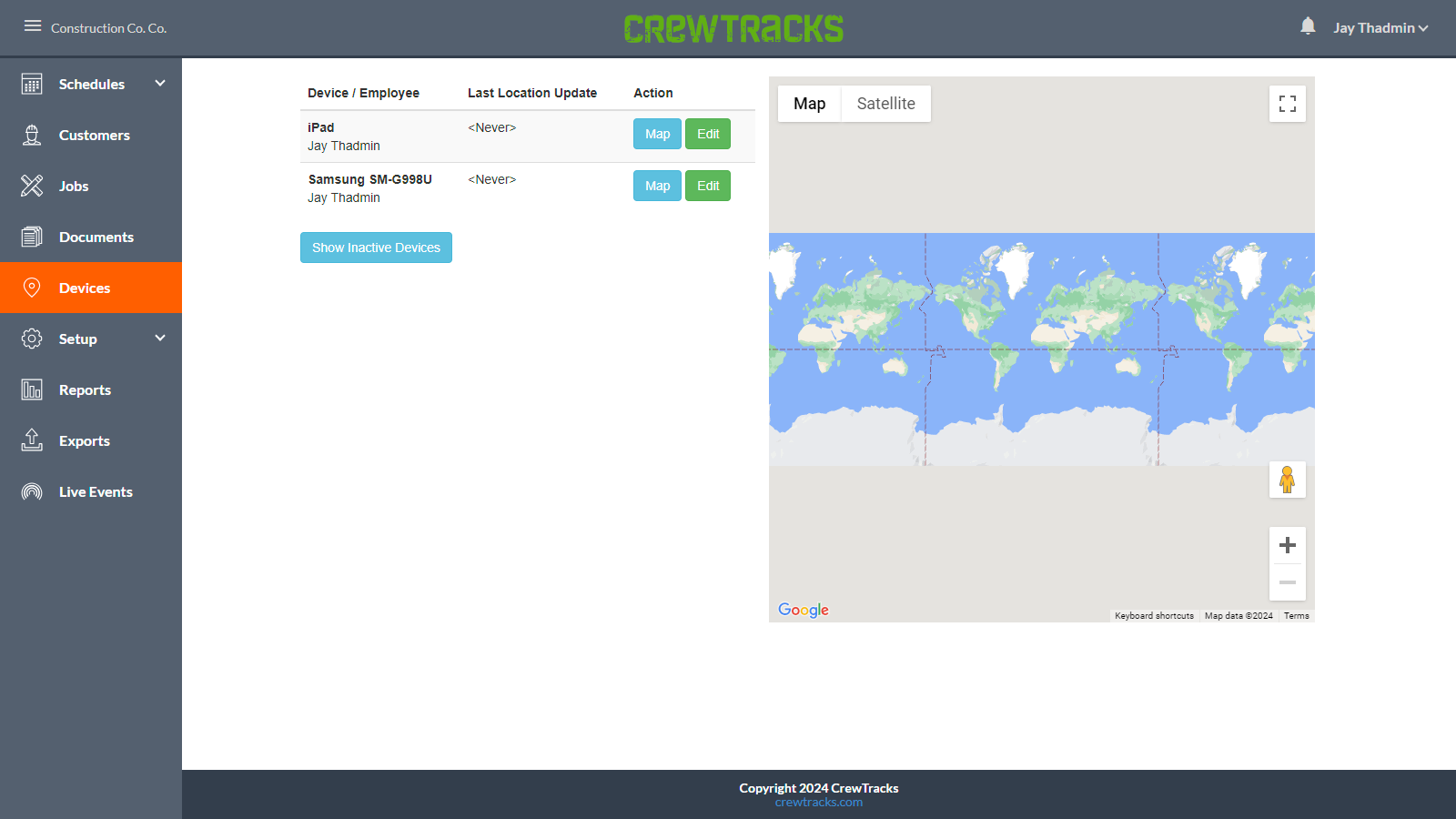Click Map button for the iPad

pyautogui.click(x=657, y=134)
